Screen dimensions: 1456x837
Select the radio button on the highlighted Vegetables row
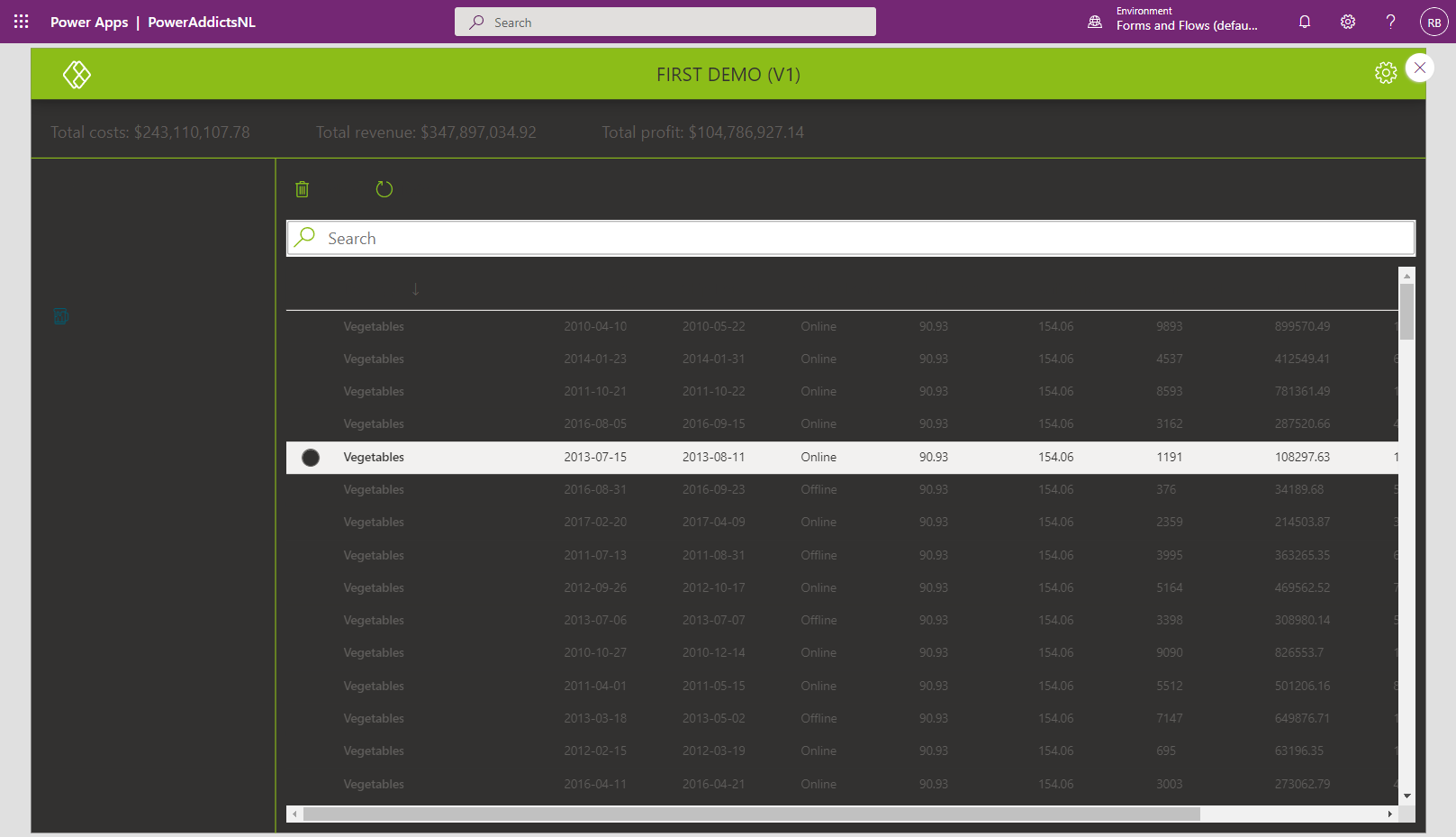tap(311, 457)
